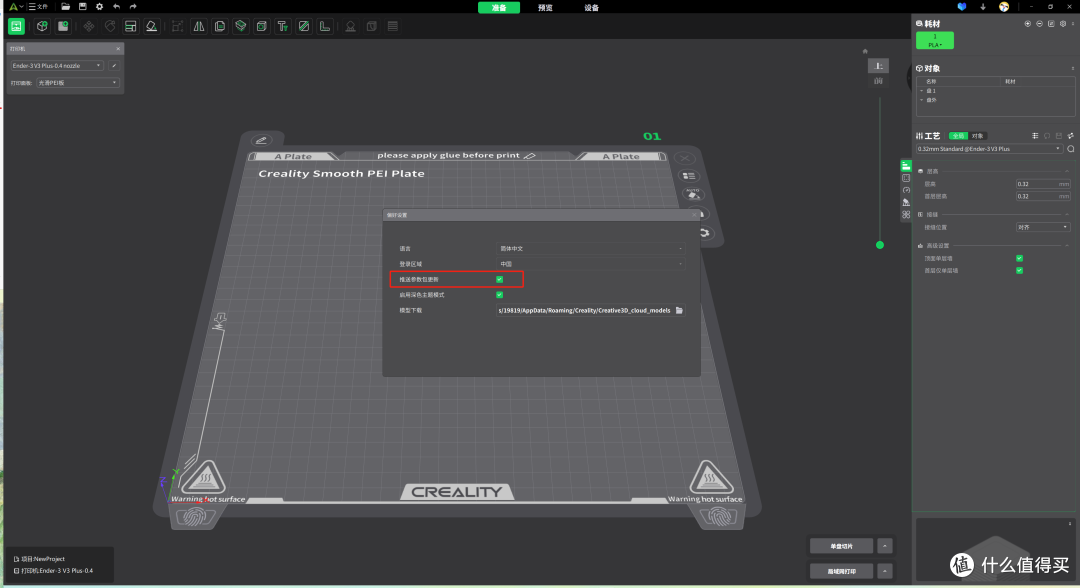Switch to the 准备 prepare tab
1080x588 pixels.
[x=499, y=8]
